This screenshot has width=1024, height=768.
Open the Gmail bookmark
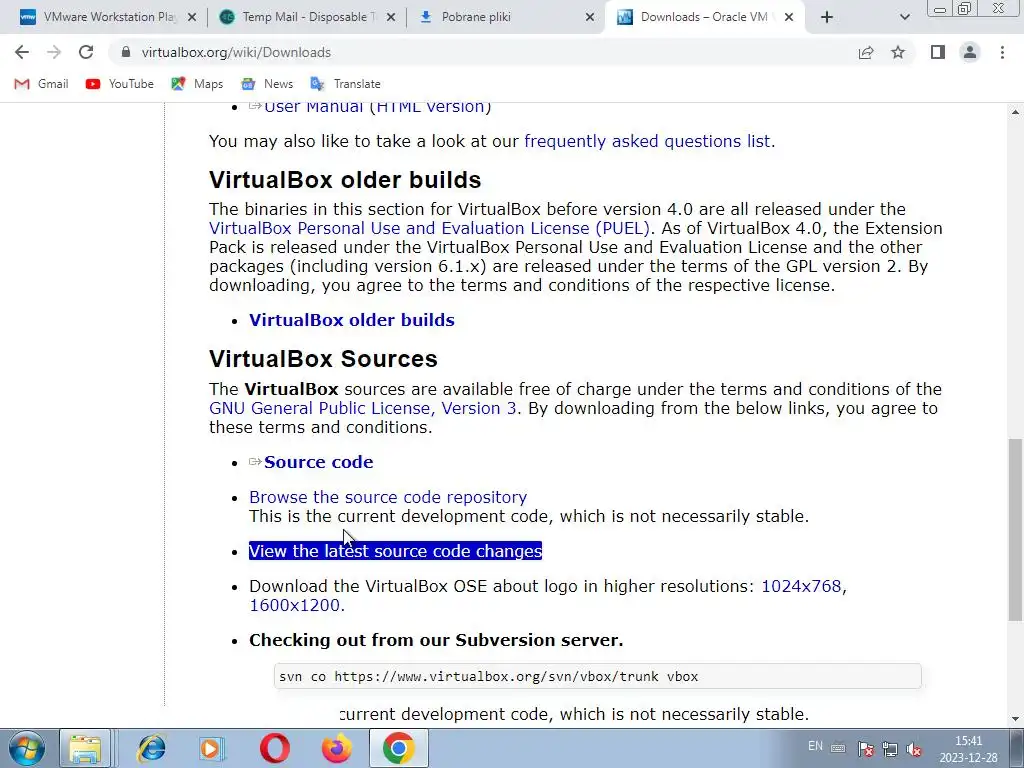click(x=42, y=84)
